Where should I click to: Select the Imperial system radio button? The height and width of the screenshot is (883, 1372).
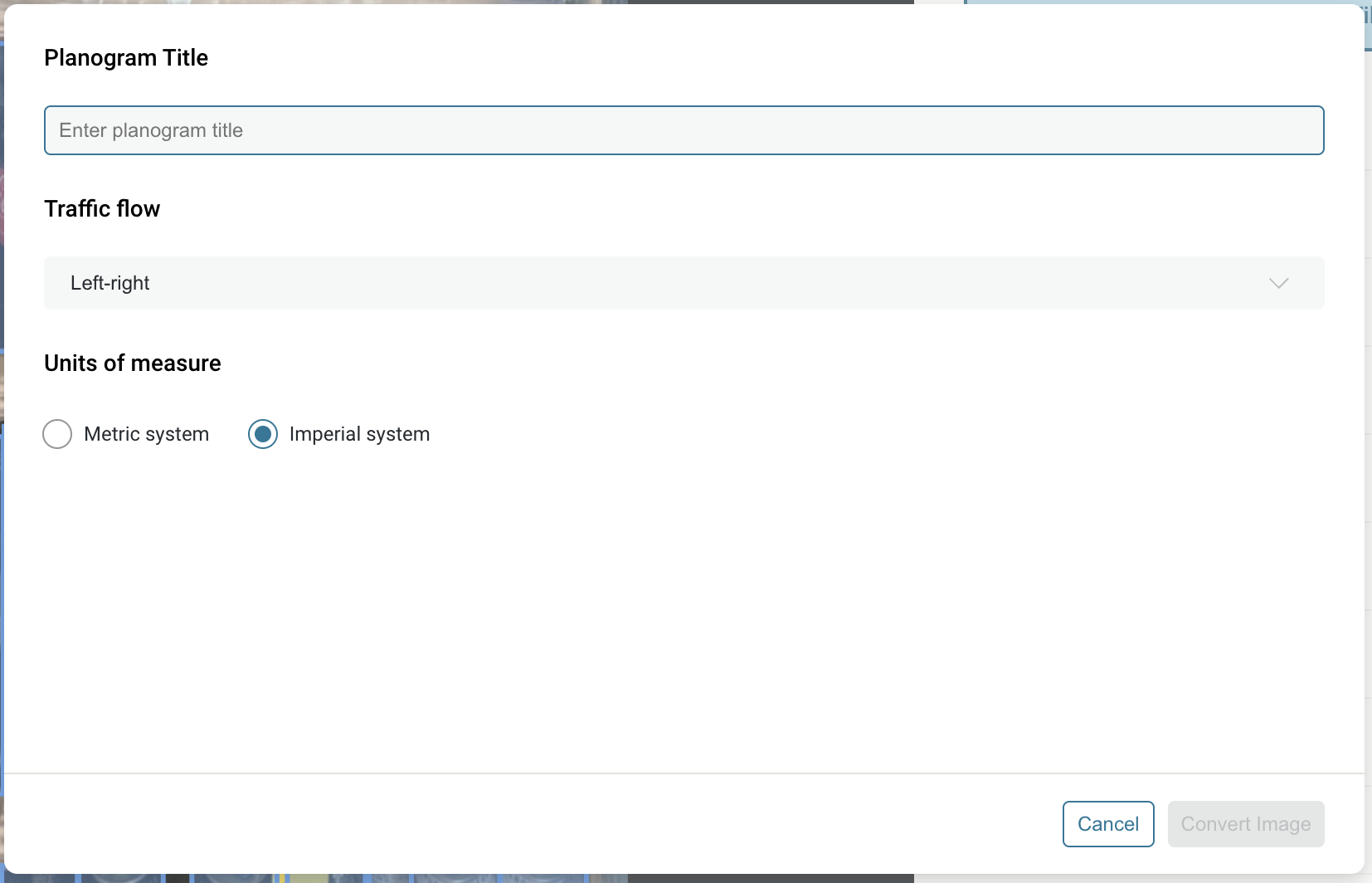point(263,434)
